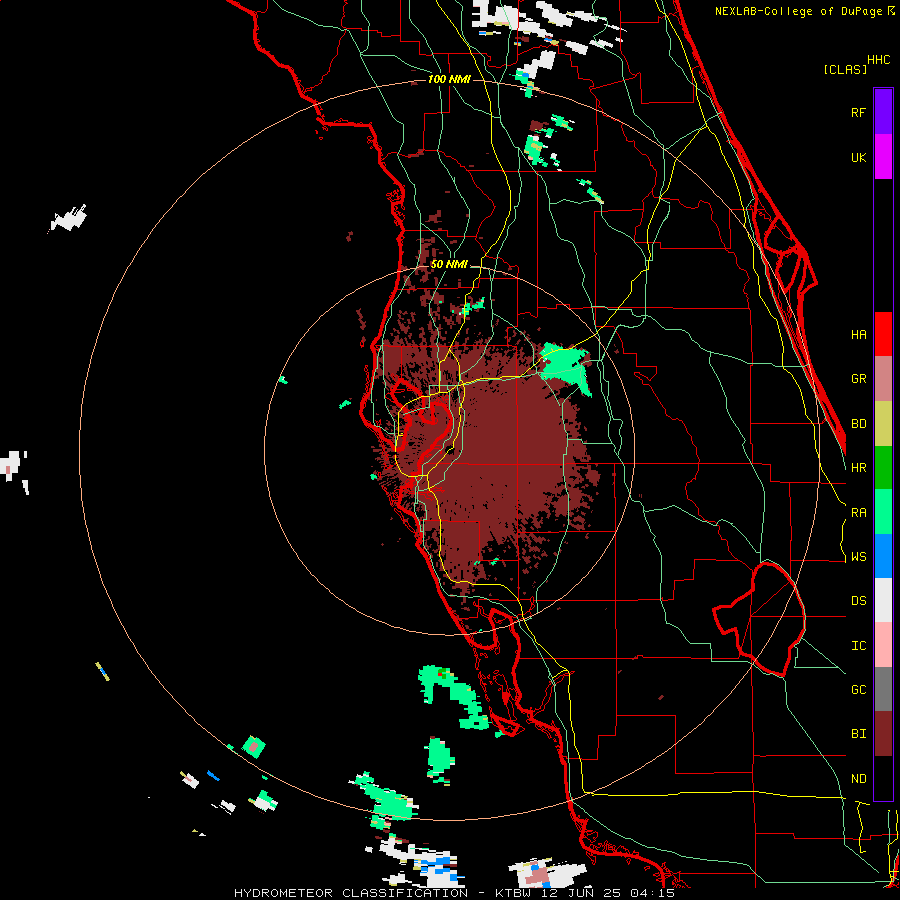This screenshot has height=900, width=900.
Task: Click the "UK" legend label
Action: click(x=858, y=157)
